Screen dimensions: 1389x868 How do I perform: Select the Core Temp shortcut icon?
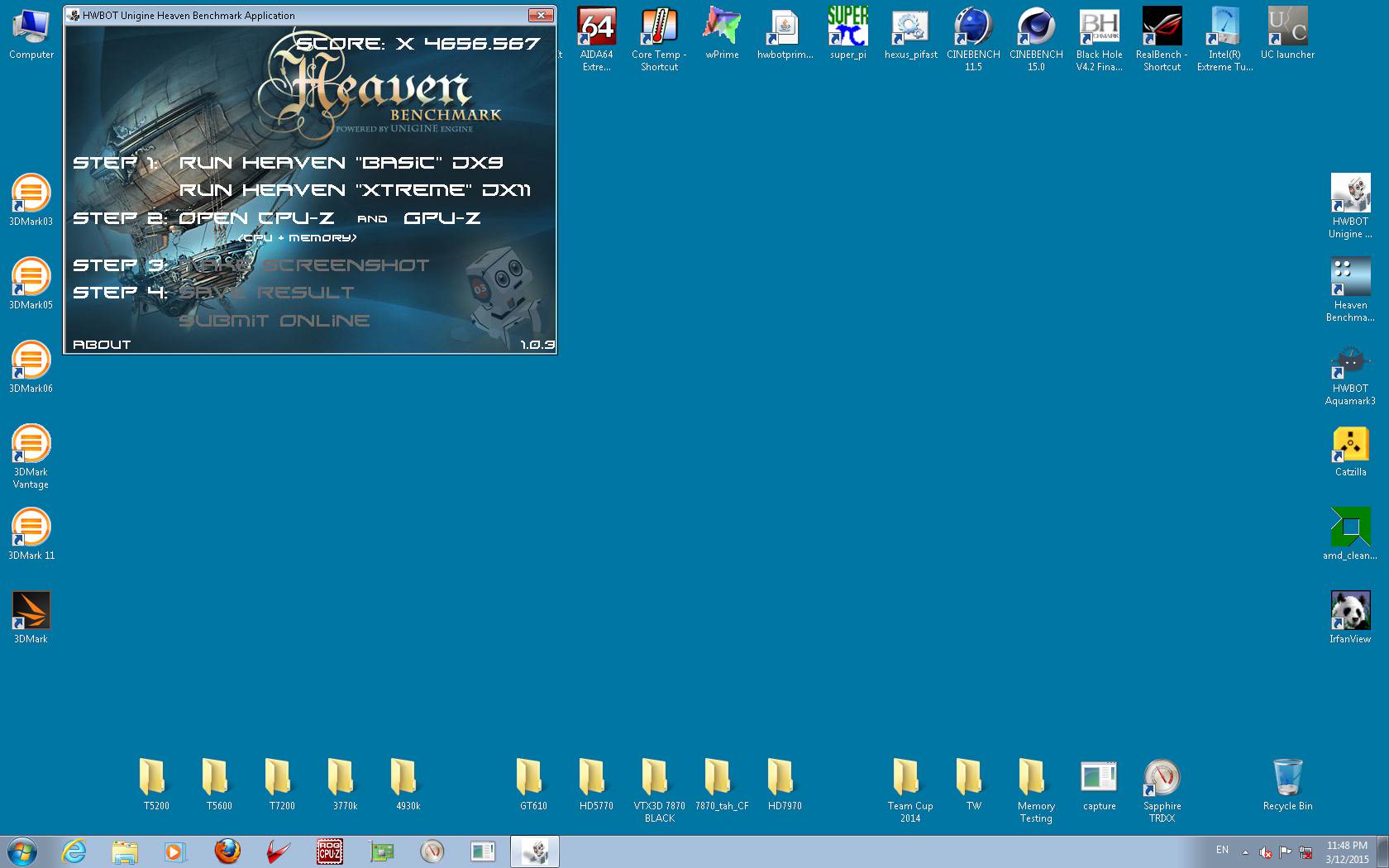(x=660, y=40)
